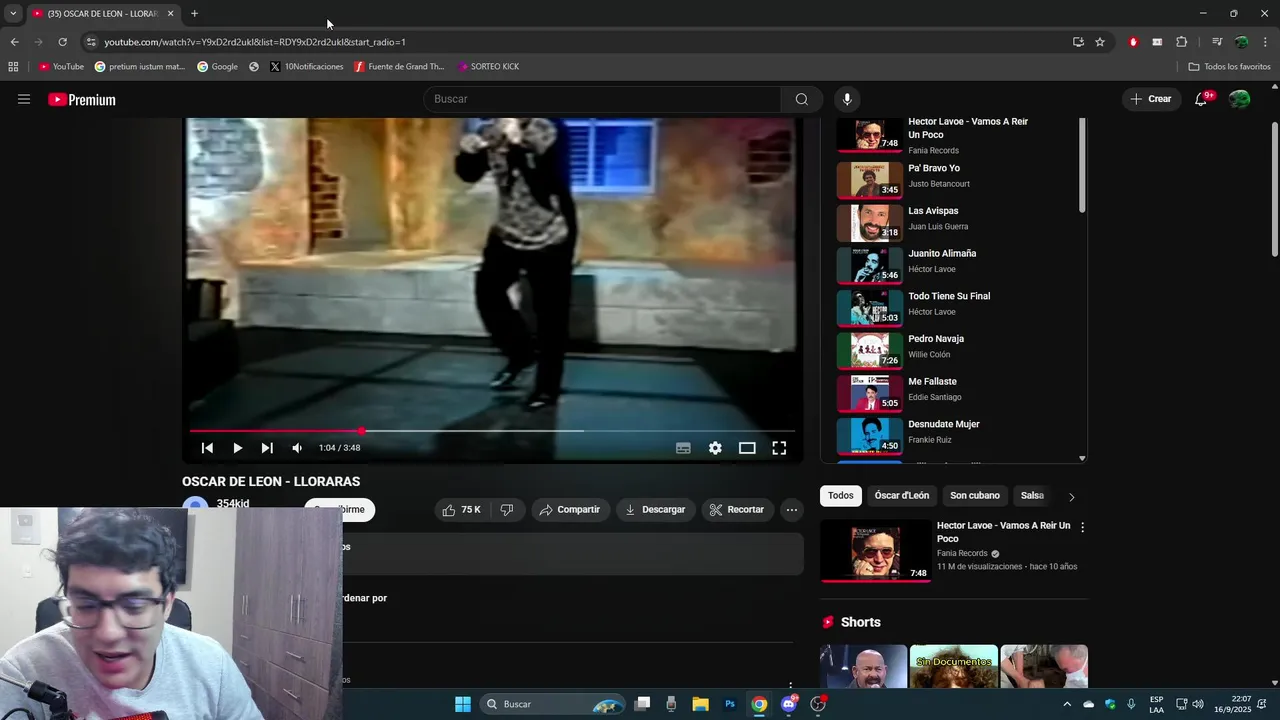Close the OSCAR DE LEON tab

pyautogui.click(x=170, y=13)
